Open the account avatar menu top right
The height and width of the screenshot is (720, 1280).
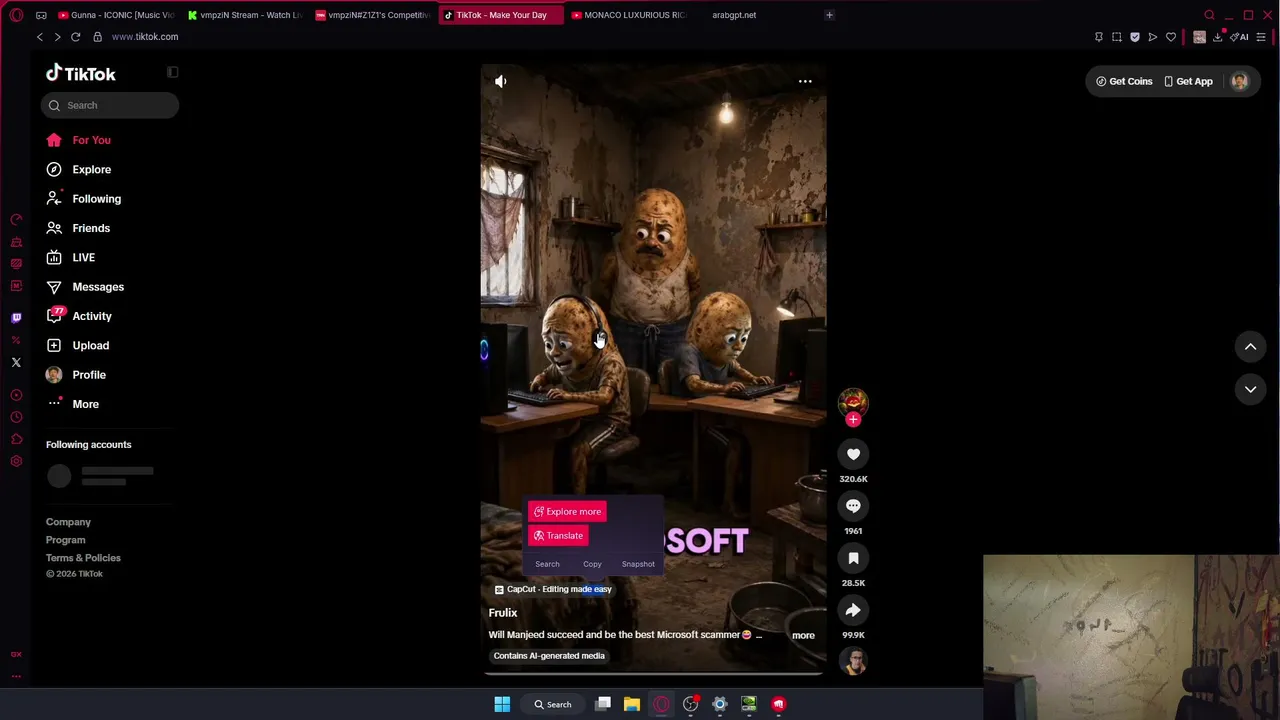click(x=1239, y=81)
